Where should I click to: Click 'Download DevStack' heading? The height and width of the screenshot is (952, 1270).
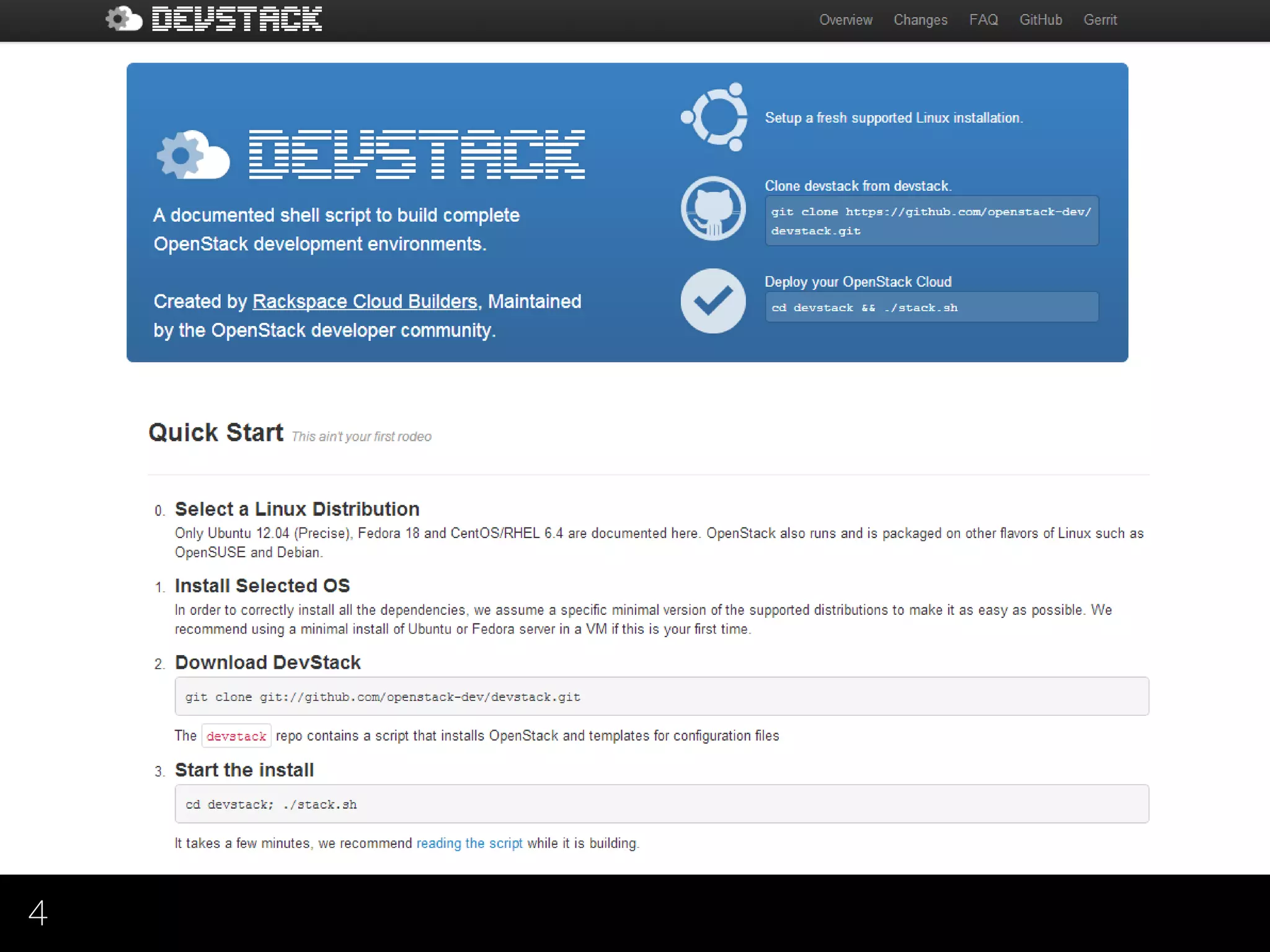coord(268,663)
